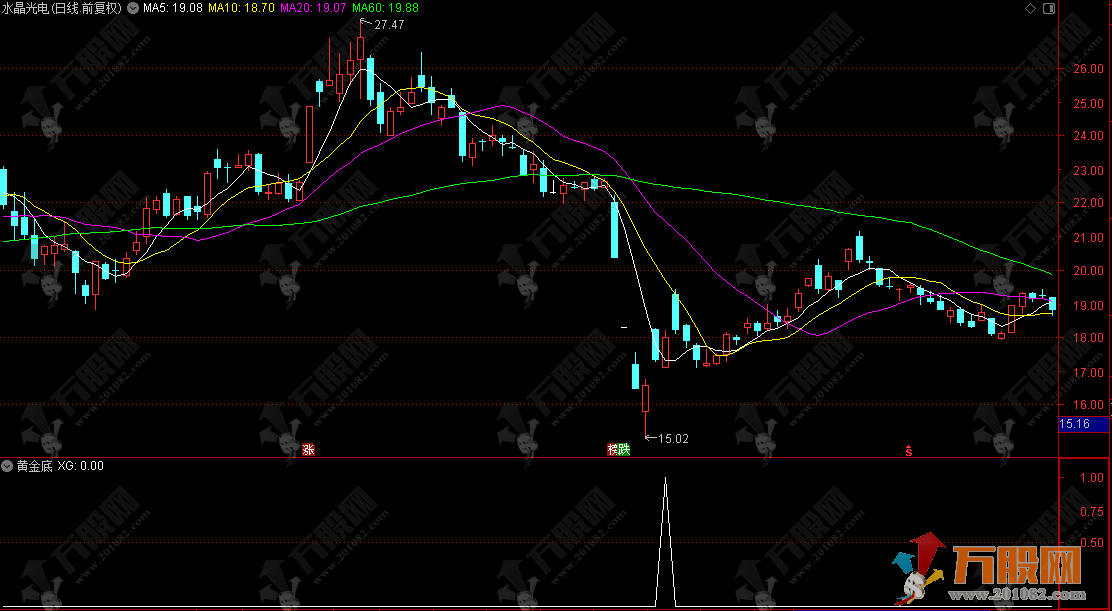Click the 15.02 low price label
The image size is (1112, 611).
pos(674,438)
